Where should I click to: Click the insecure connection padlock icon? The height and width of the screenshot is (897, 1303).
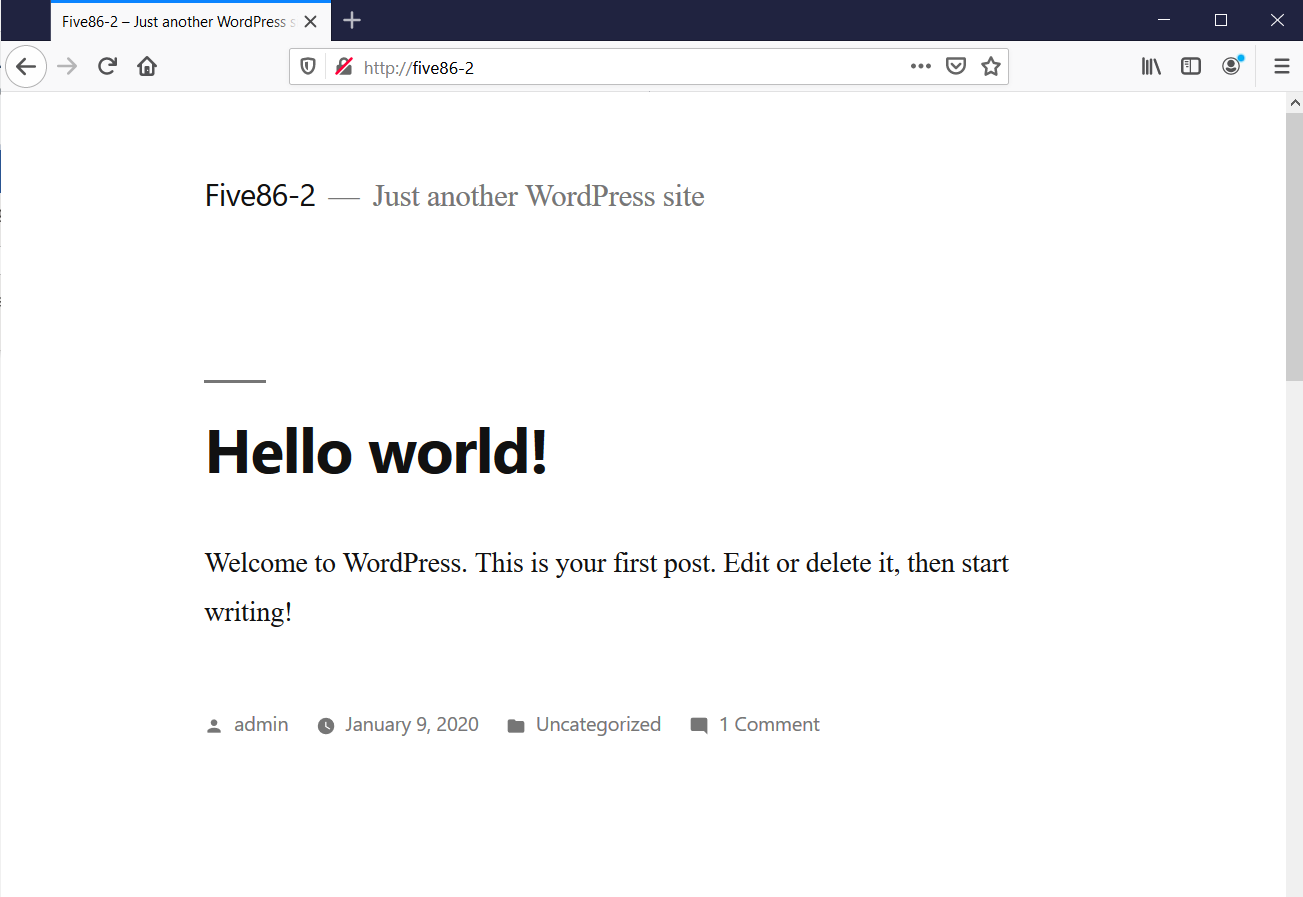(343, 67)
